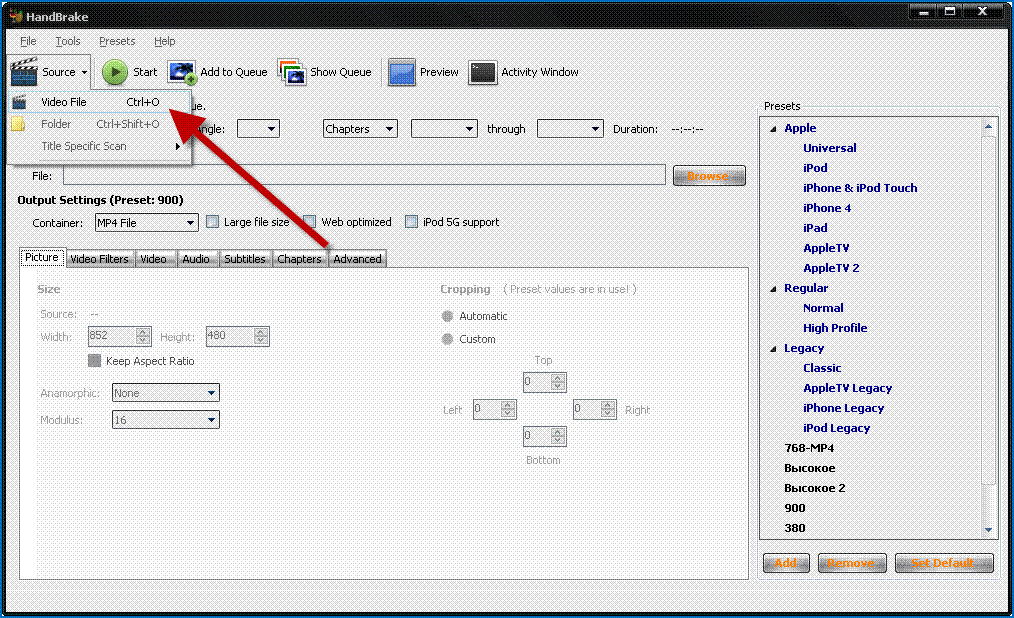1014x618 pixels.
Task: Switch to the Video tab
Action: point(154,259)
